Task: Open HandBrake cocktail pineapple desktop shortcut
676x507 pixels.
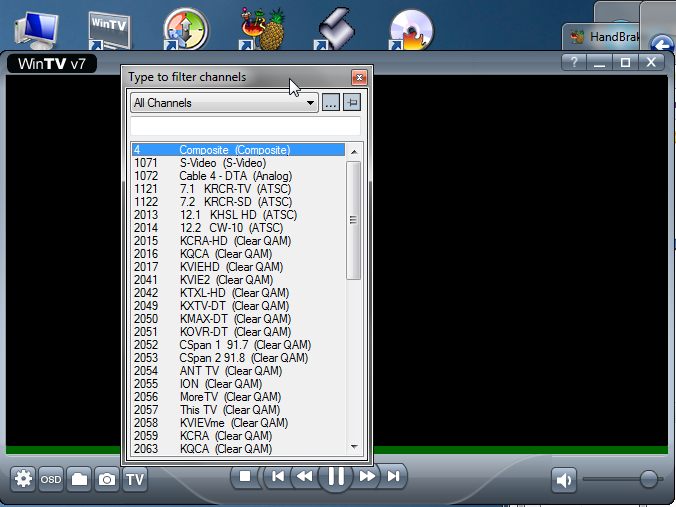Action: 262,29
